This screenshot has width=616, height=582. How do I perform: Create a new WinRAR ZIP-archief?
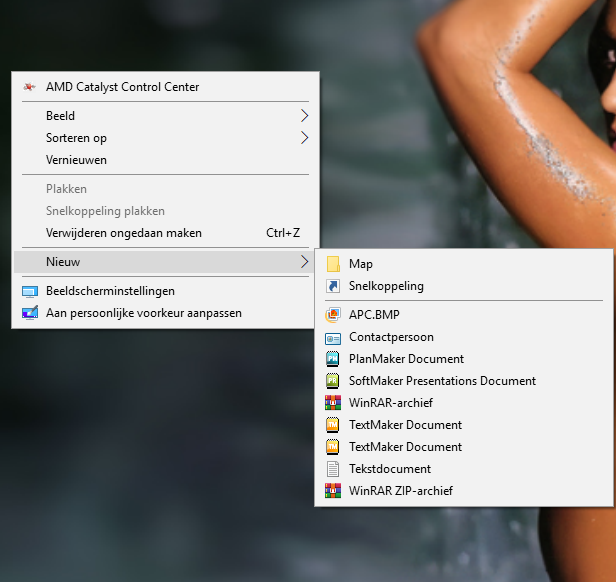400,491
